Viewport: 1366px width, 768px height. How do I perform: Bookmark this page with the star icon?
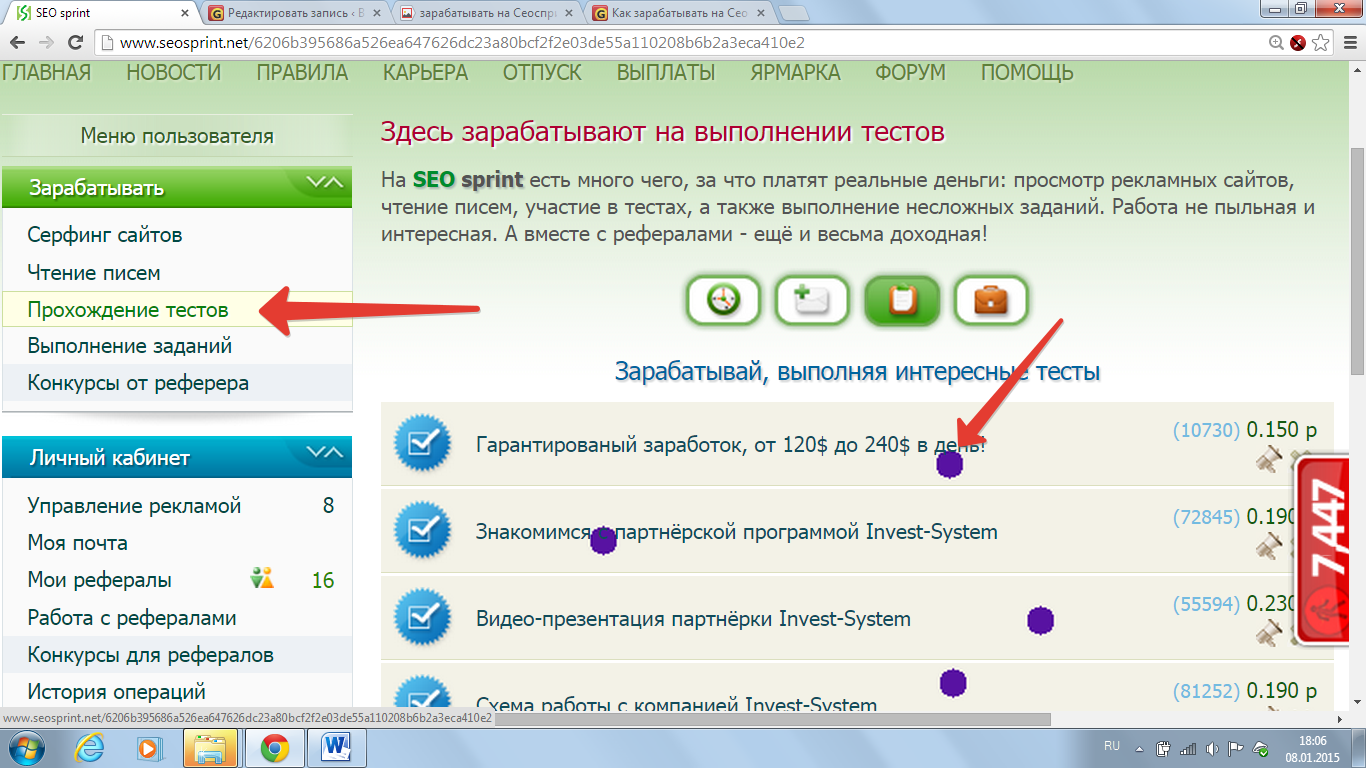point(1321,43)
